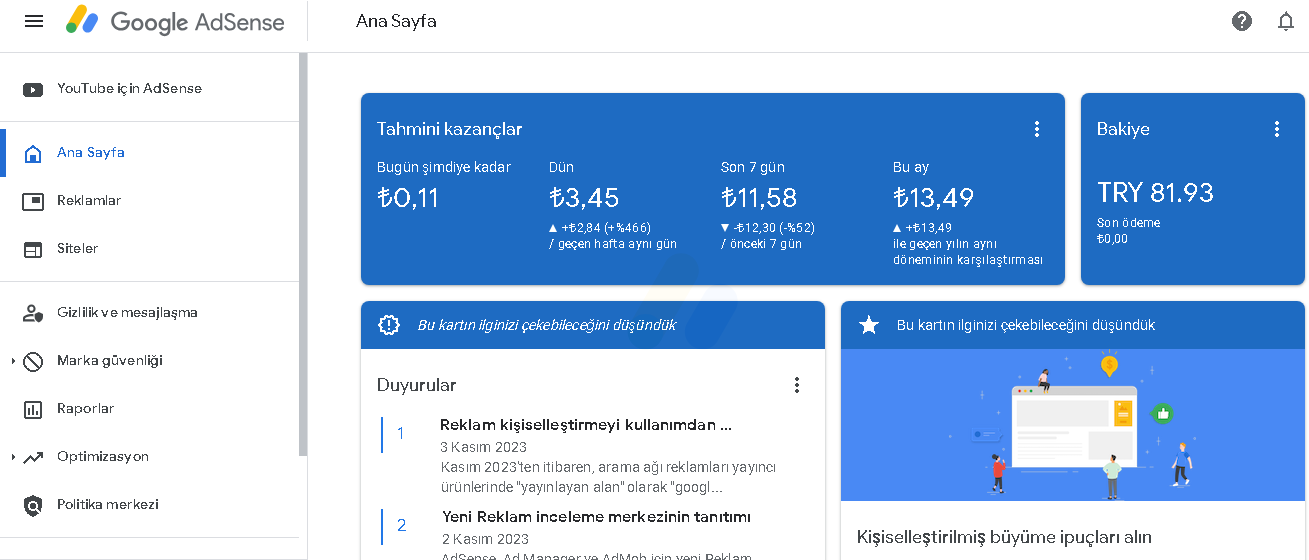
Task: Click the star icon on growth tips card
Action: [869, 325]
